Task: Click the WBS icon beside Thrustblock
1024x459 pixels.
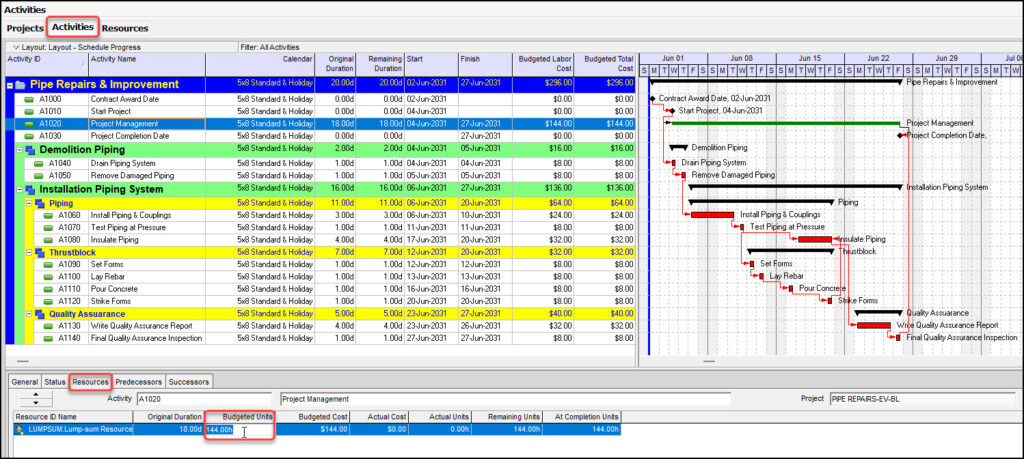Action: (40, 253)
